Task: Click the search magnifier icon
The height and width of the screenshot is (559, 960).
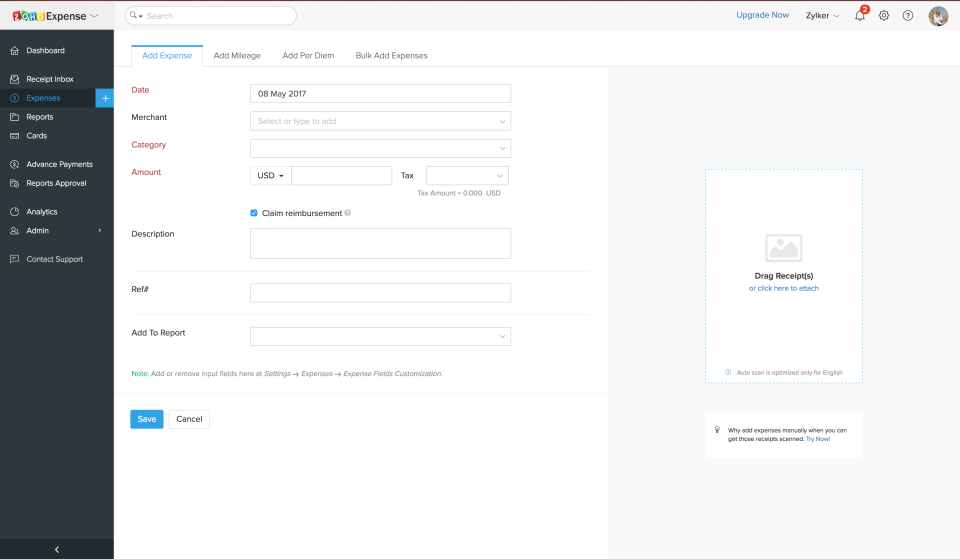Action: [x=133, y=15]
